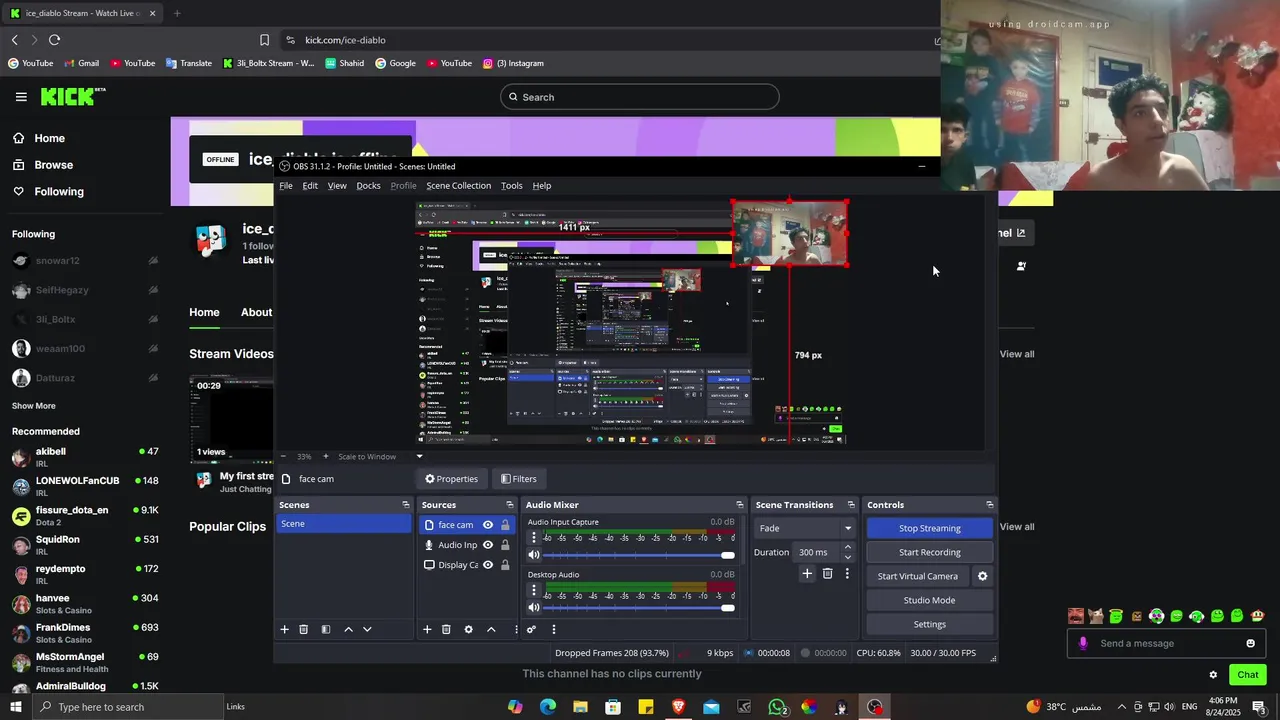Stop Streaming in OBS
The image size is (1280, 720).
point(929,528)
